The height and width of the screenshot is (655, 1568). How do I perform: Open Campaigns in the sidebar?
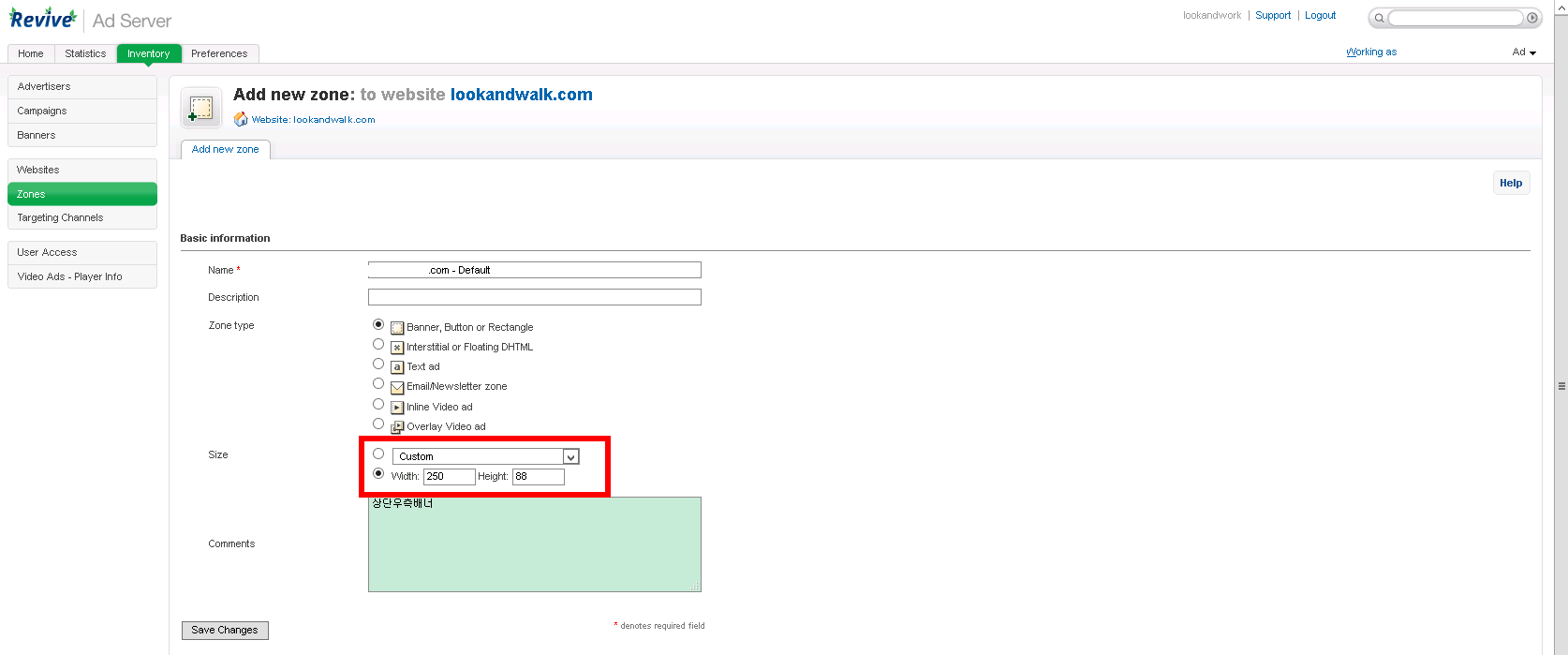[x=82, y=111]
